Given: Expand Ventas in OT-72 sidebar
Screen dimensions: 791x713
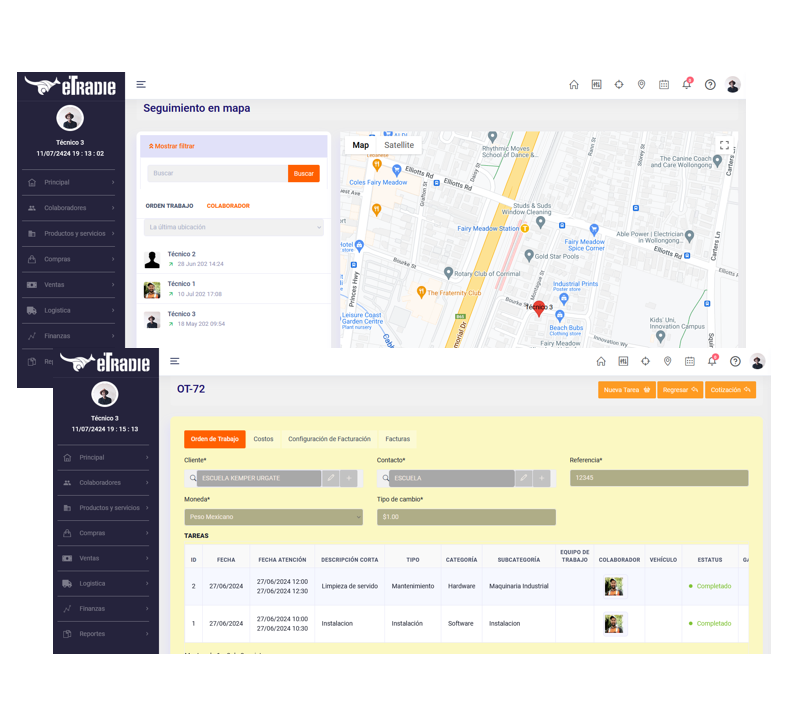Looking at the screenshot, I should pyautogui.click(x=103, y=558).
